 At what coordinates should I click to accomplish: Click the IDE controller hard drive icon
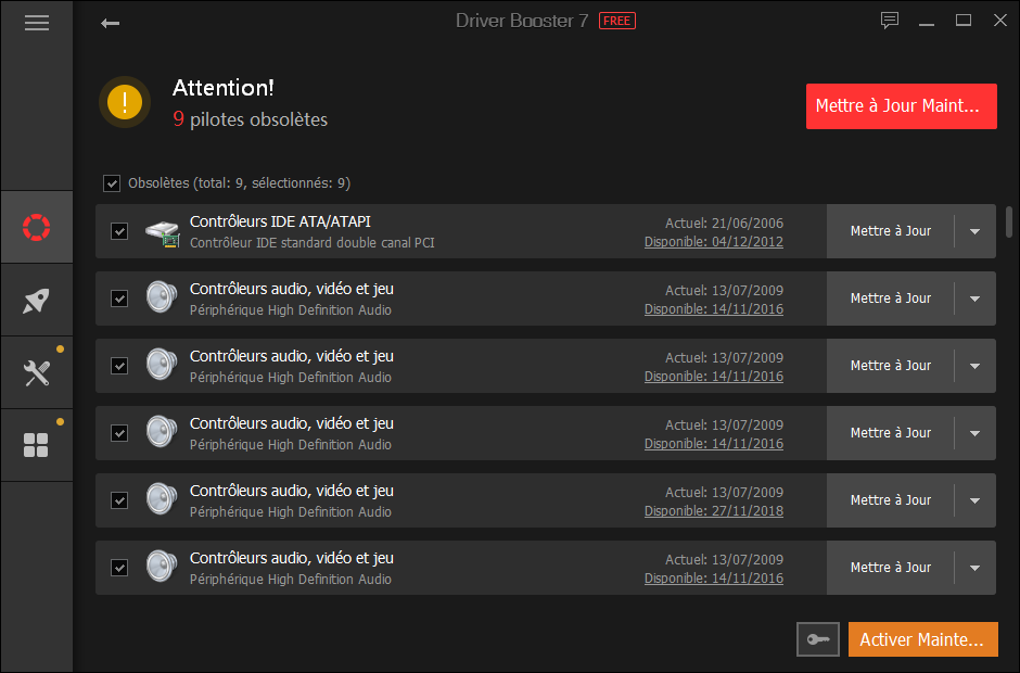162,232
